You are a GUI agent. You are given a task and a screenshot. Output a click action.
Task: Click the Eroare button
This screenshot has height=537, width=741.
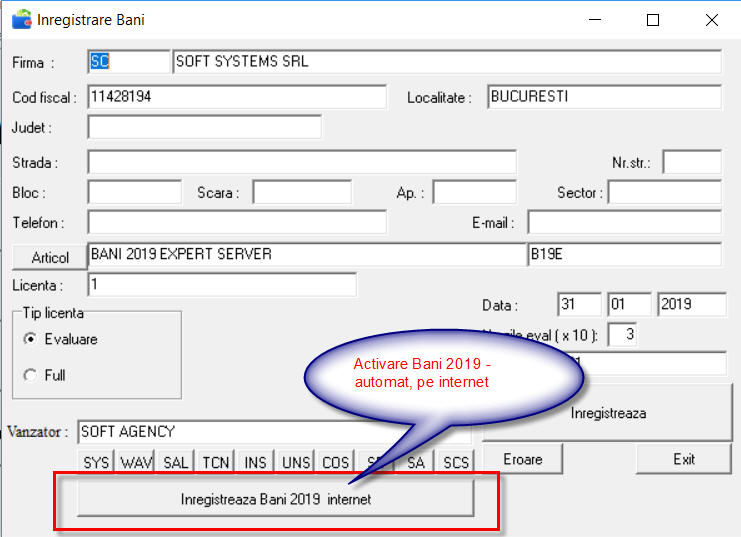(x=522, y=459)
